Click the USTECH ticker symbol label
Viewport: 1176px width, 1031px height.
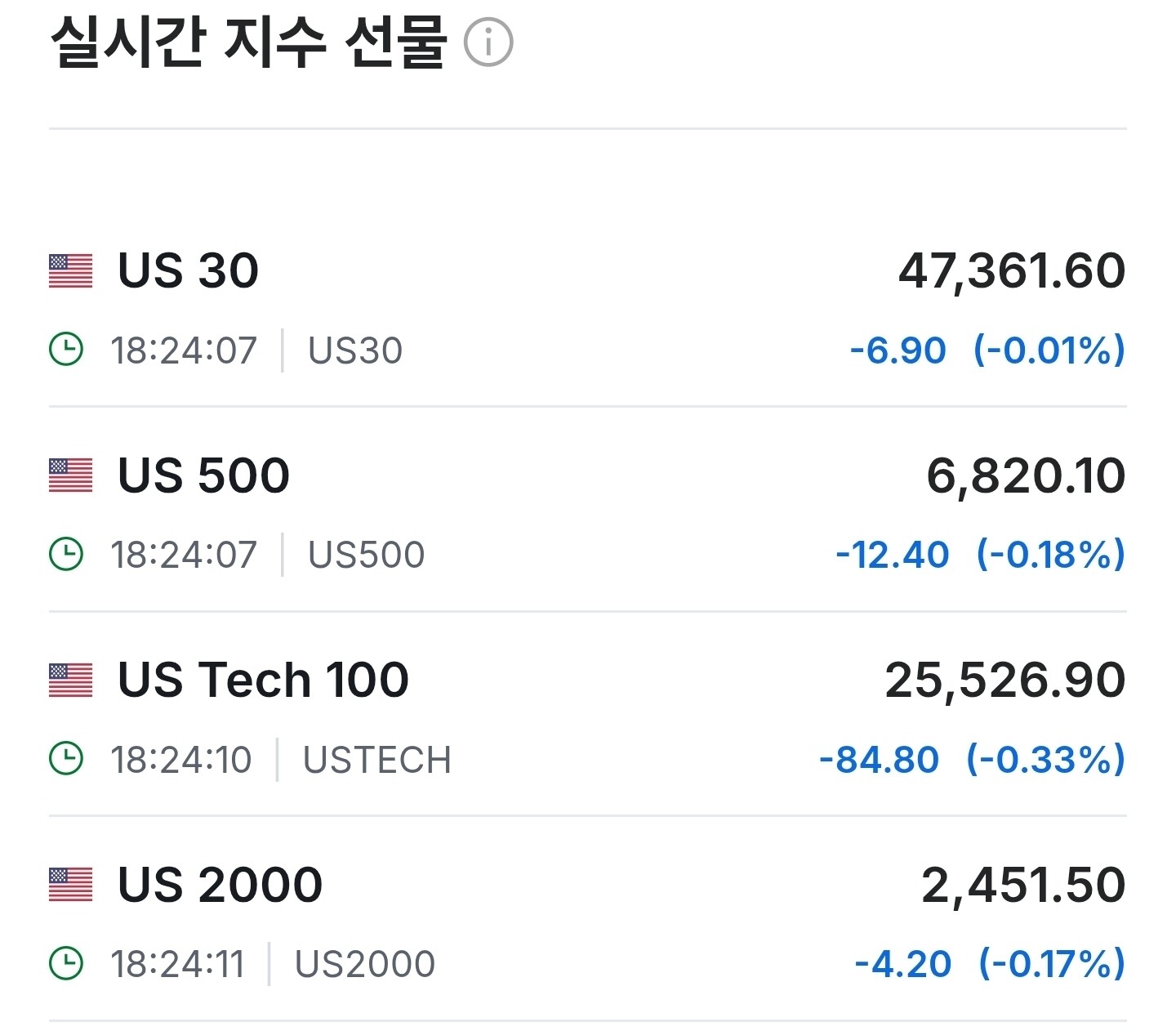[x=376, y=760]
